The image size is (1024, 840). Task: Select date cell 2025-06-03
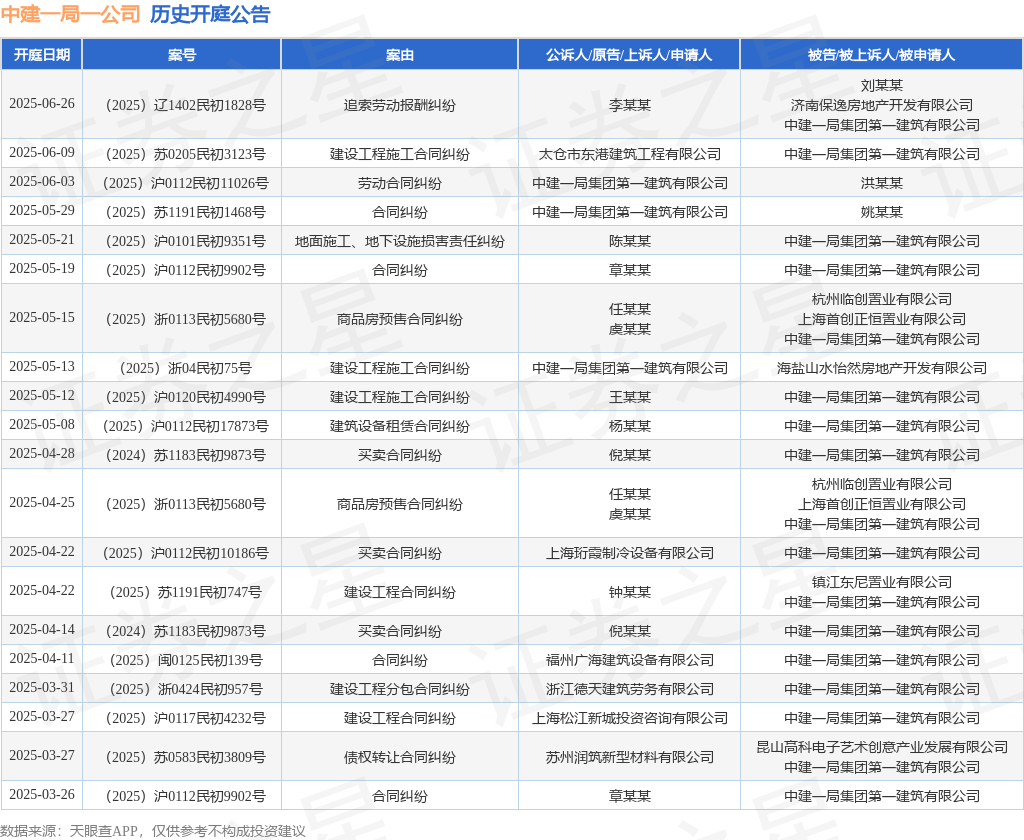(x=42, y=182)
